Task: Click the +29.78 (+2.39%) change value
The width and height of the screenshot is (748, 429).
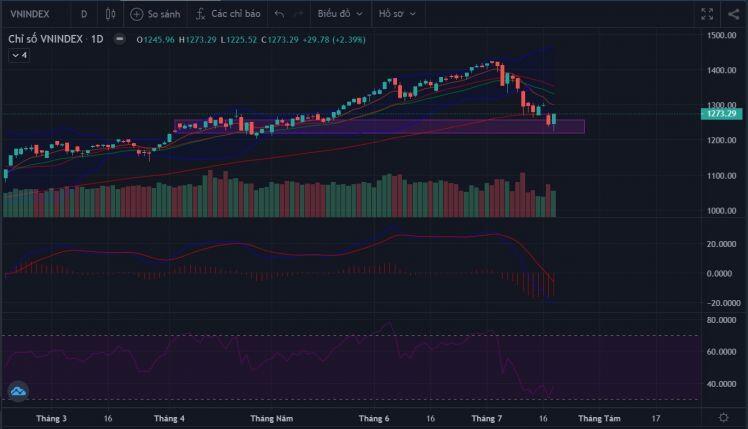Action: [x=334, y=40]
